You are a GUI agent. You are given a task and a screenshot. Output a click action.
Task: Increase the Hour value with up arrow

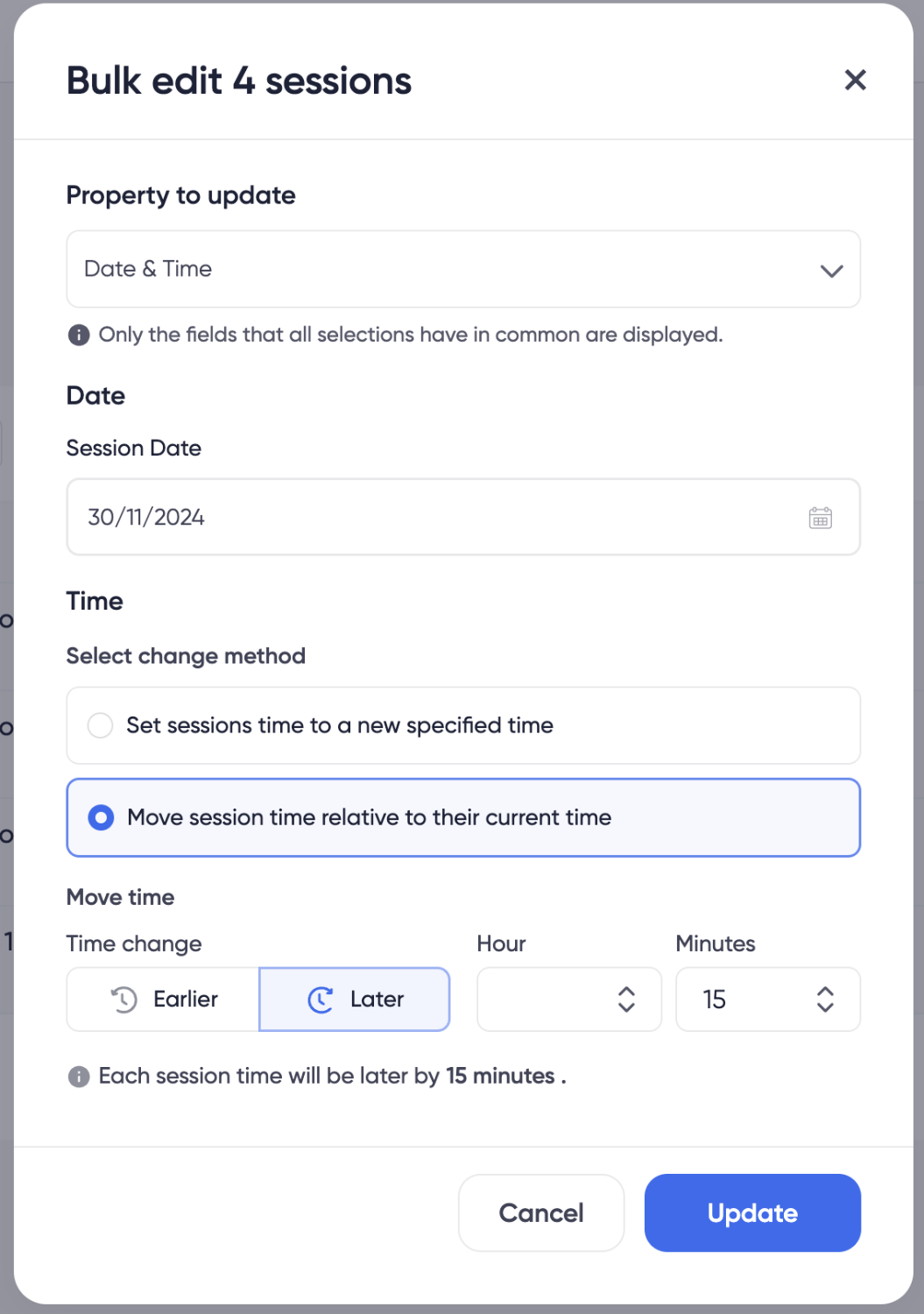[x=626, y=991]
